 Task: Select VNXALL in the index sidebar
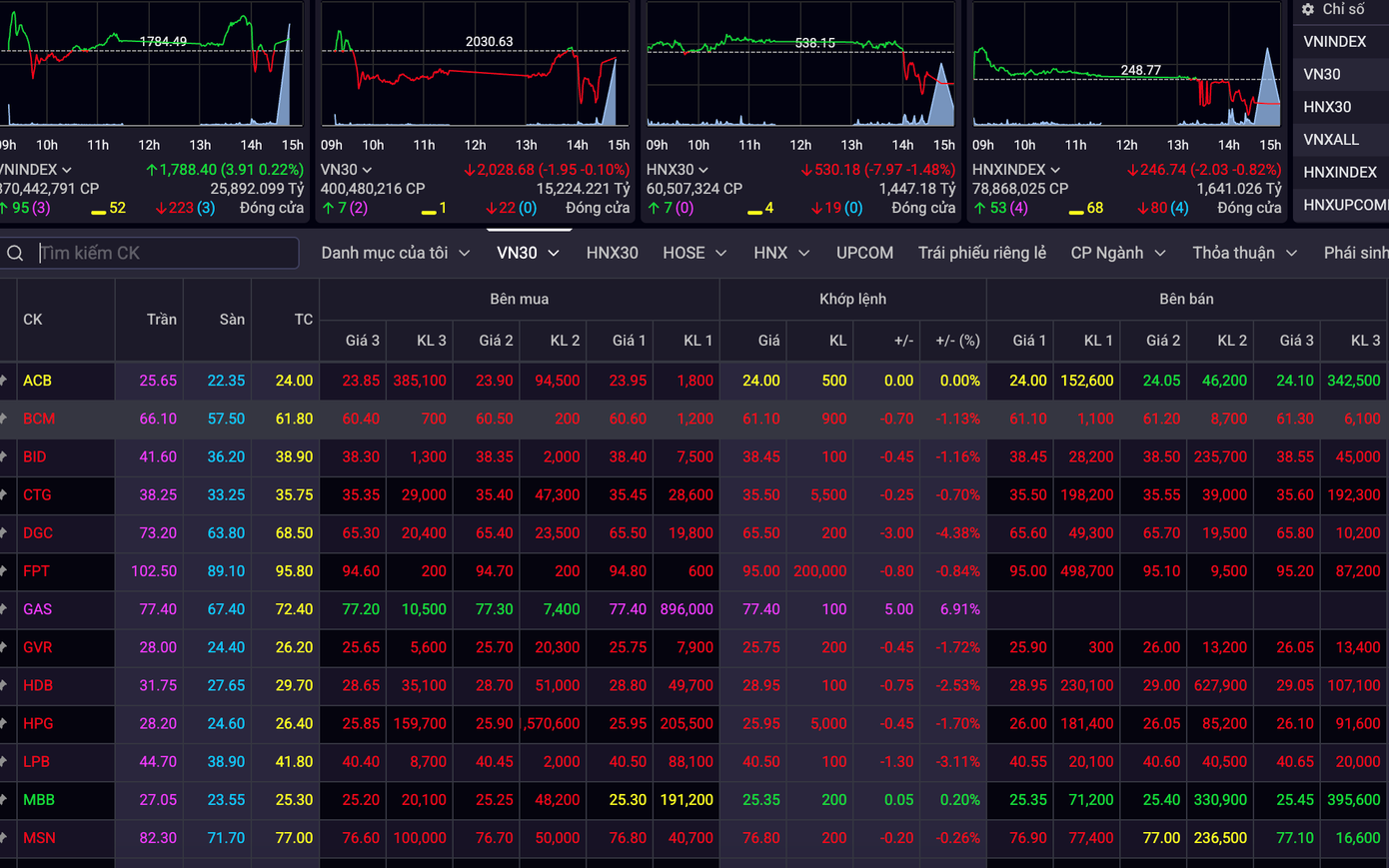tap(1331, 140)
